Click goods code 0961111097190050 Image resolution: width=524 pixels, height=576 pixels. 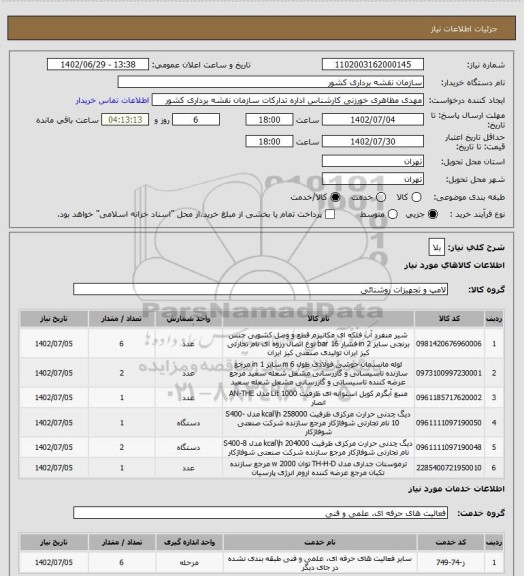tap(449, 423)
